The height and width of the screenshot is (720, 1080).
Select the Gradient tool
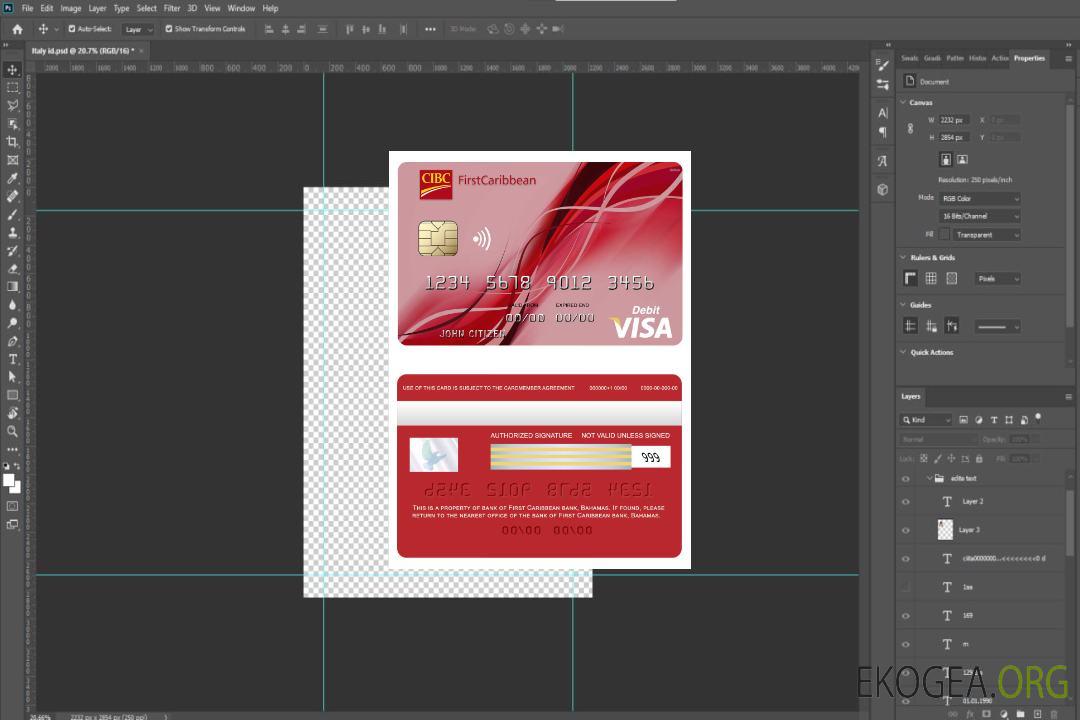[12, 287]
